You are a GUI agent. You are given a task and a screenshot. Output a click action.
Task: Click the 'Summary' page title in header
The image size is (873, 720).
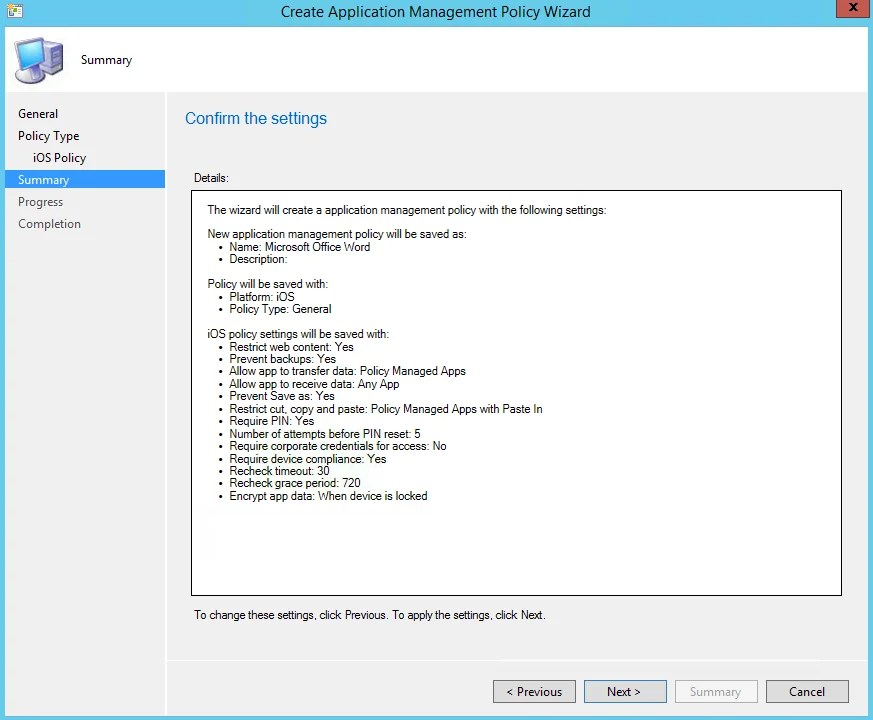106,60
